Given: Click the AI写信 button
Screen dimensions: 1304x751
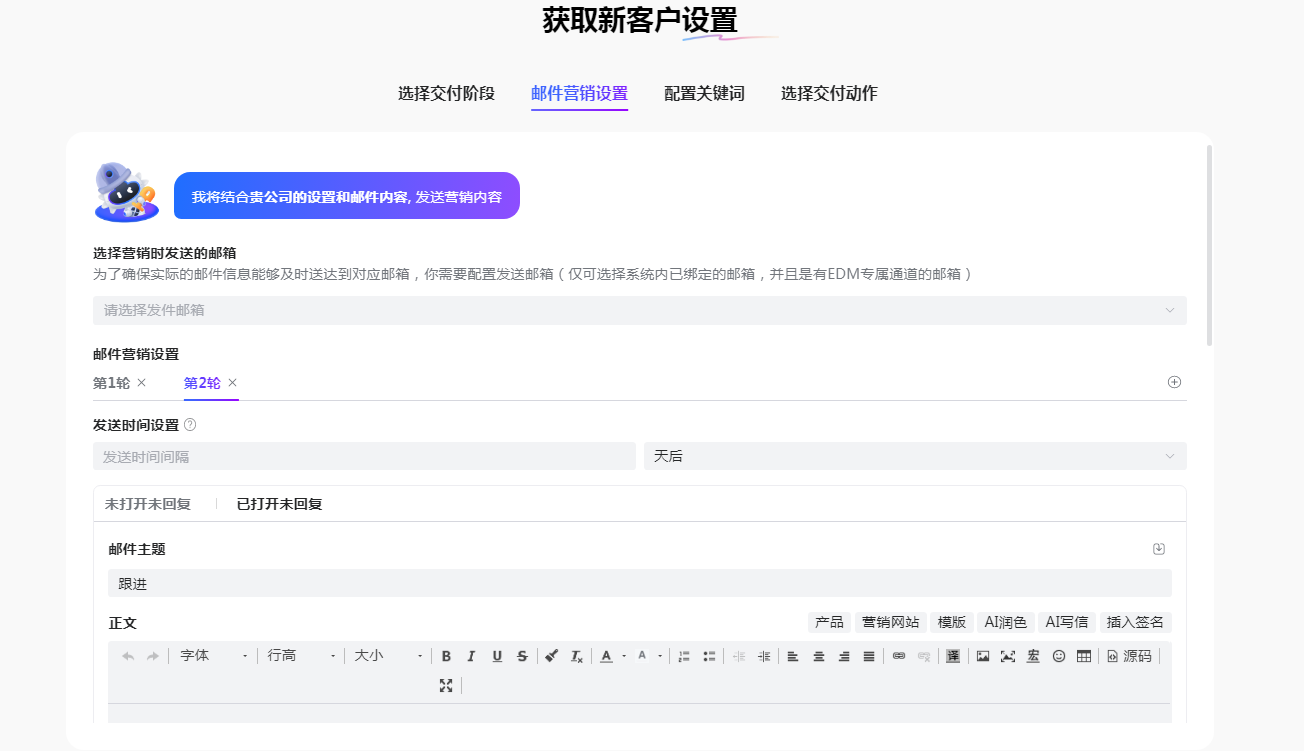Looking at the screenshot, I should click(1066, 622).
